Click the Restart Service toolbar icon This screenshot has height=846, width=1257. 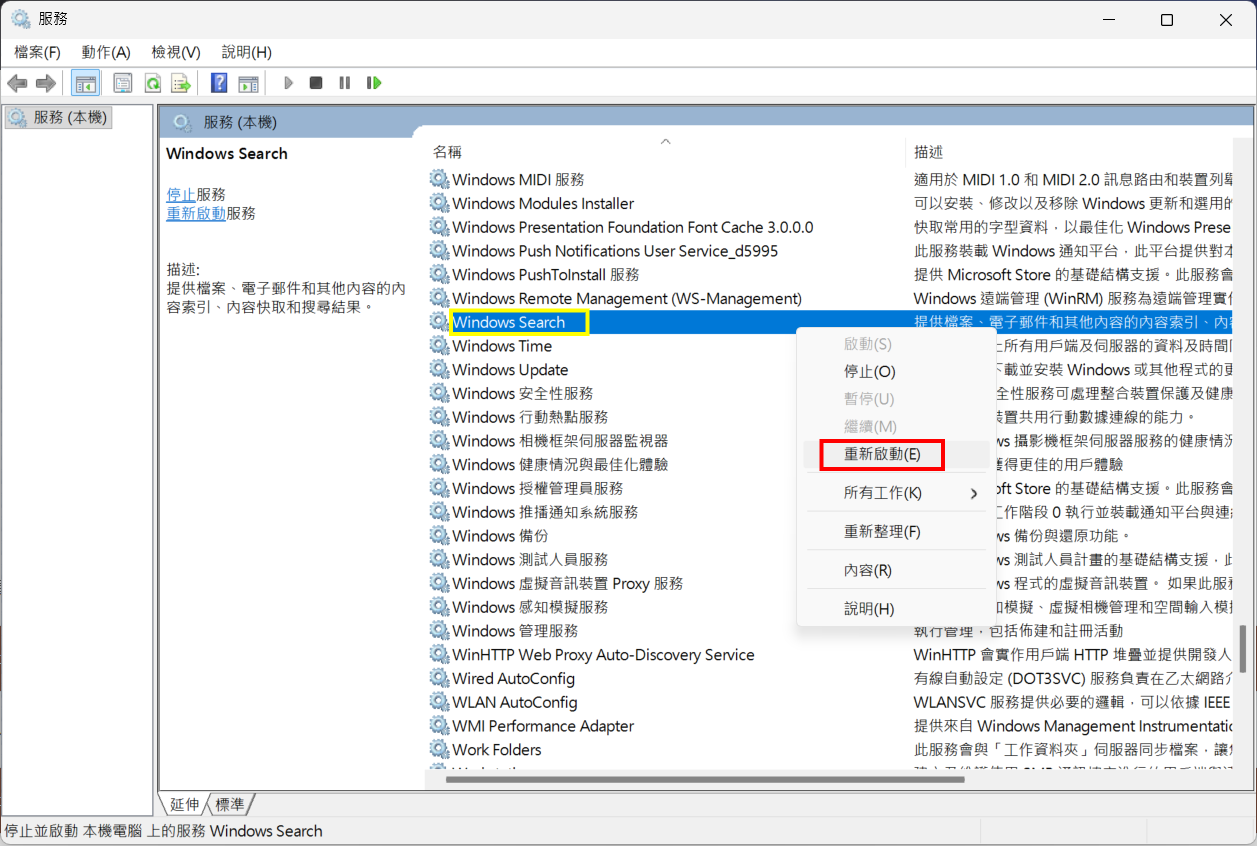374,83
